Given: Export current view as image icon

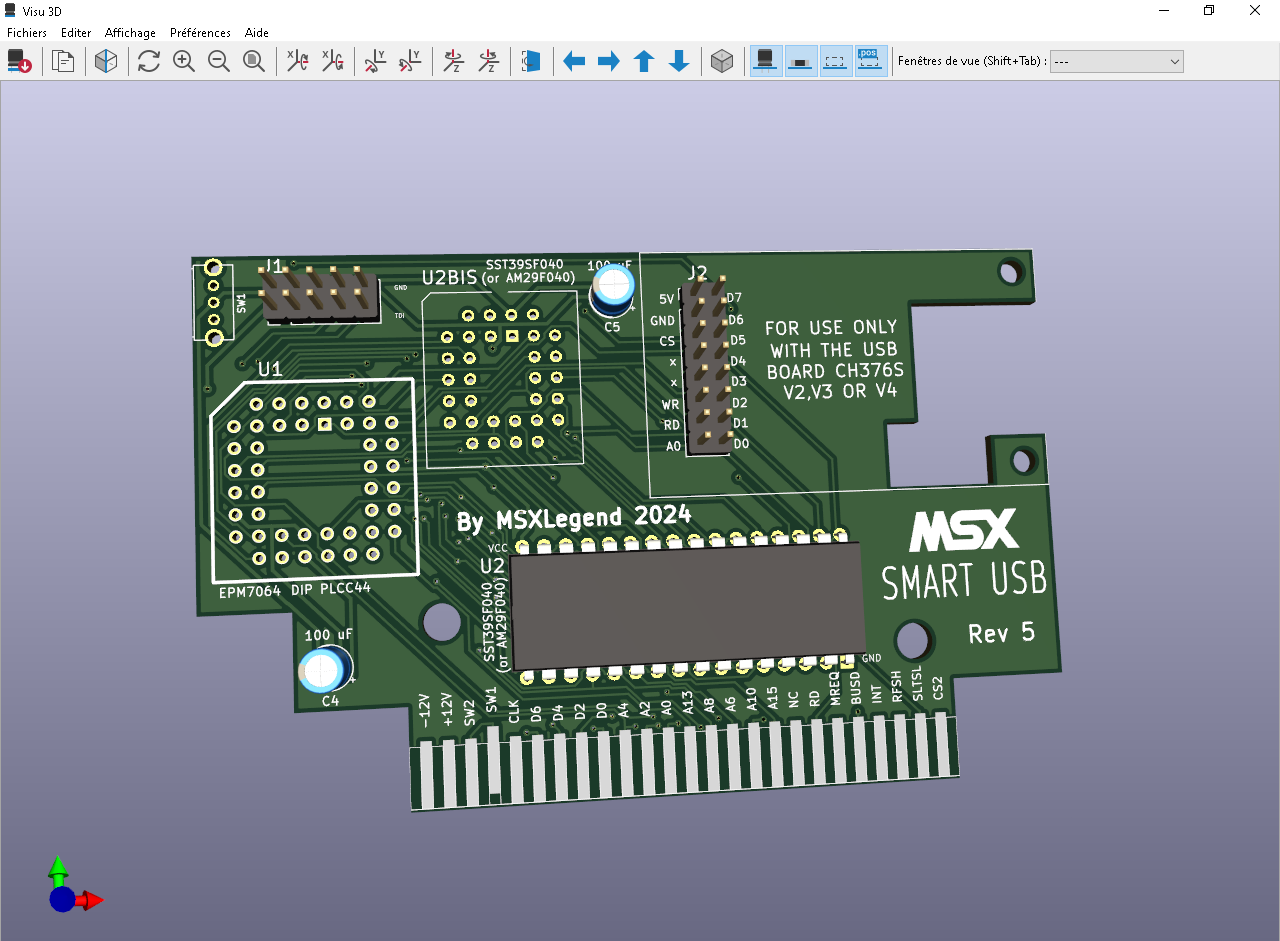Looking at the screenshot, I should (x=19, y=61).
